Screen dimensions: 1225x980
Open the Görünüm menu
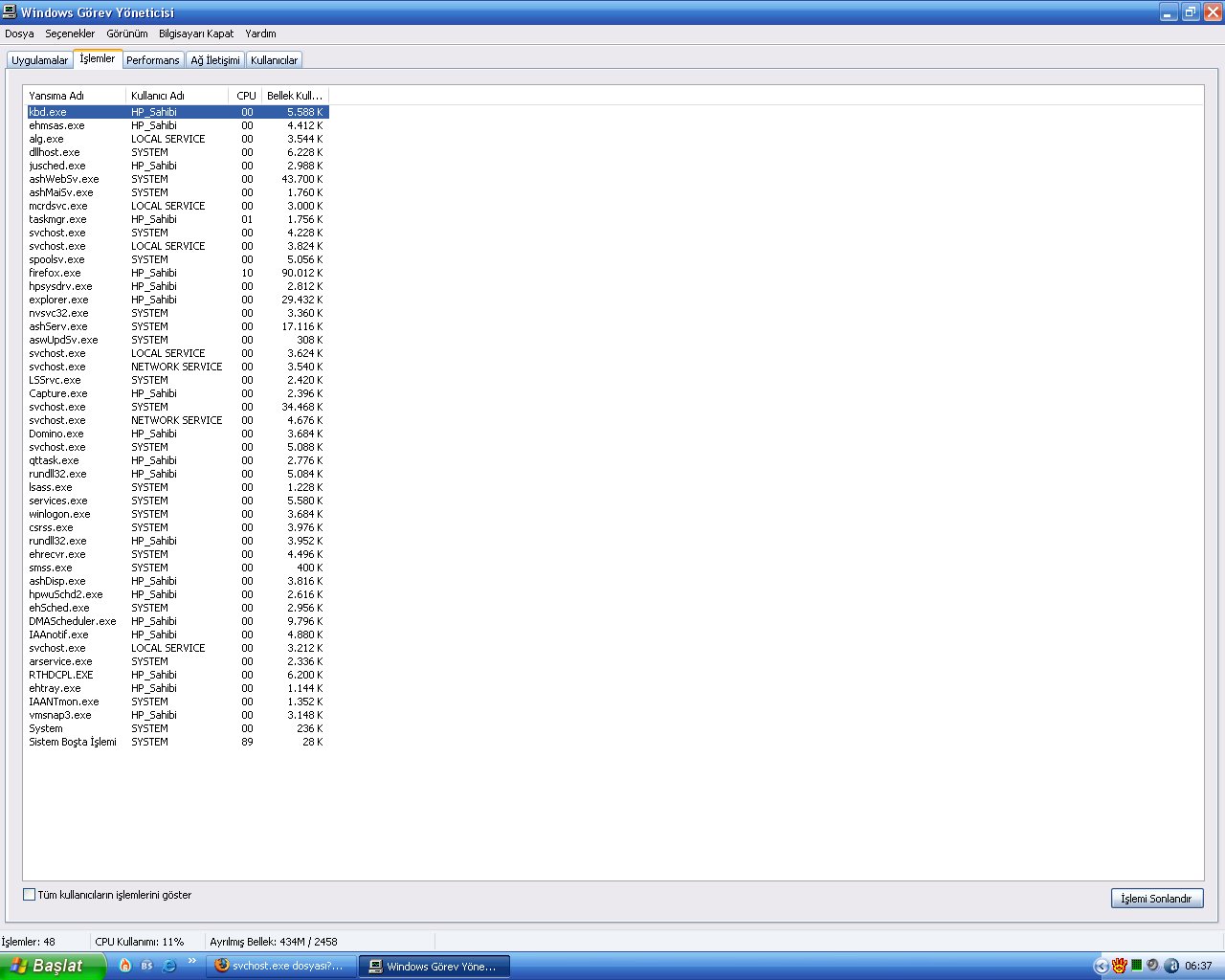coord(127,33)
